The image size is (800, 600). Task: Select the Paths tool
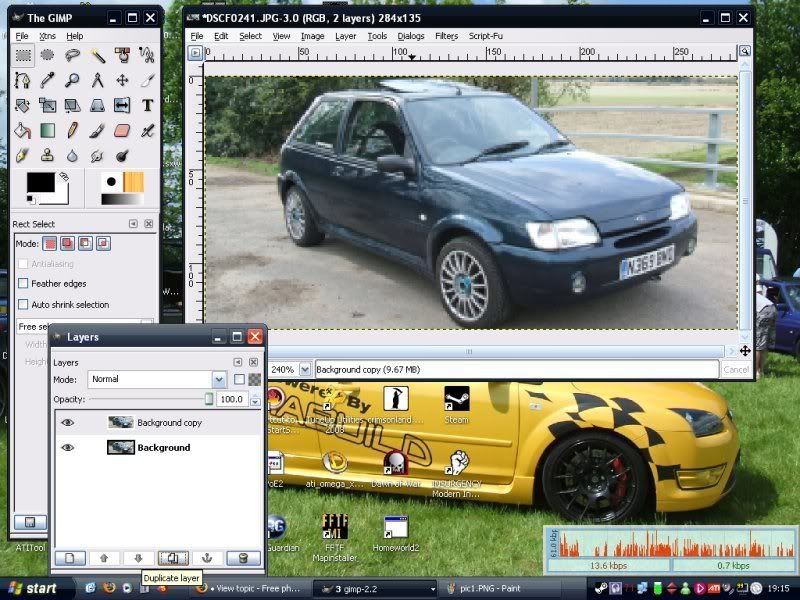23,80
